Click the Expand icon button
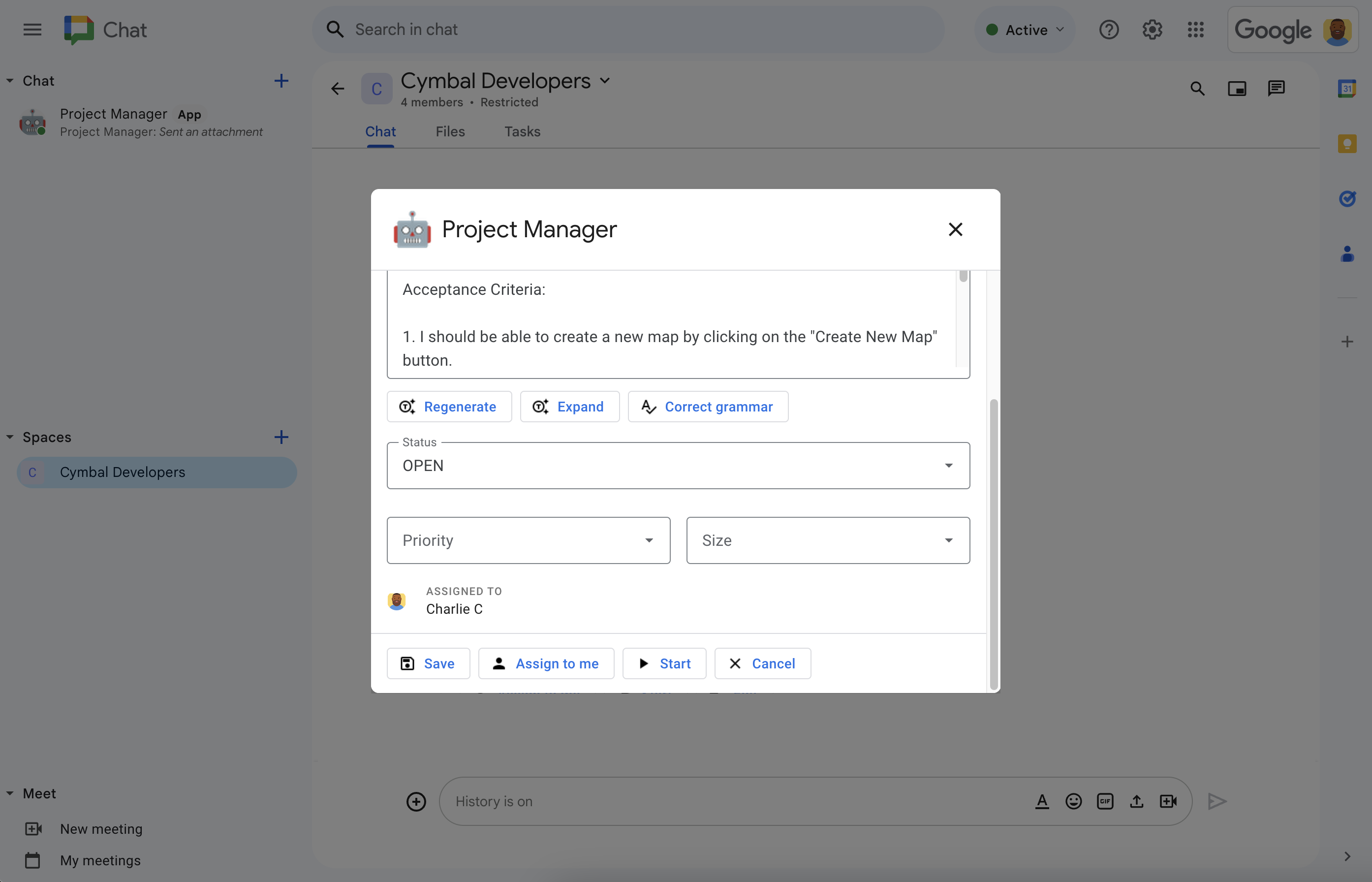Viewport: 1372px width, 882px height. point(541,407)
